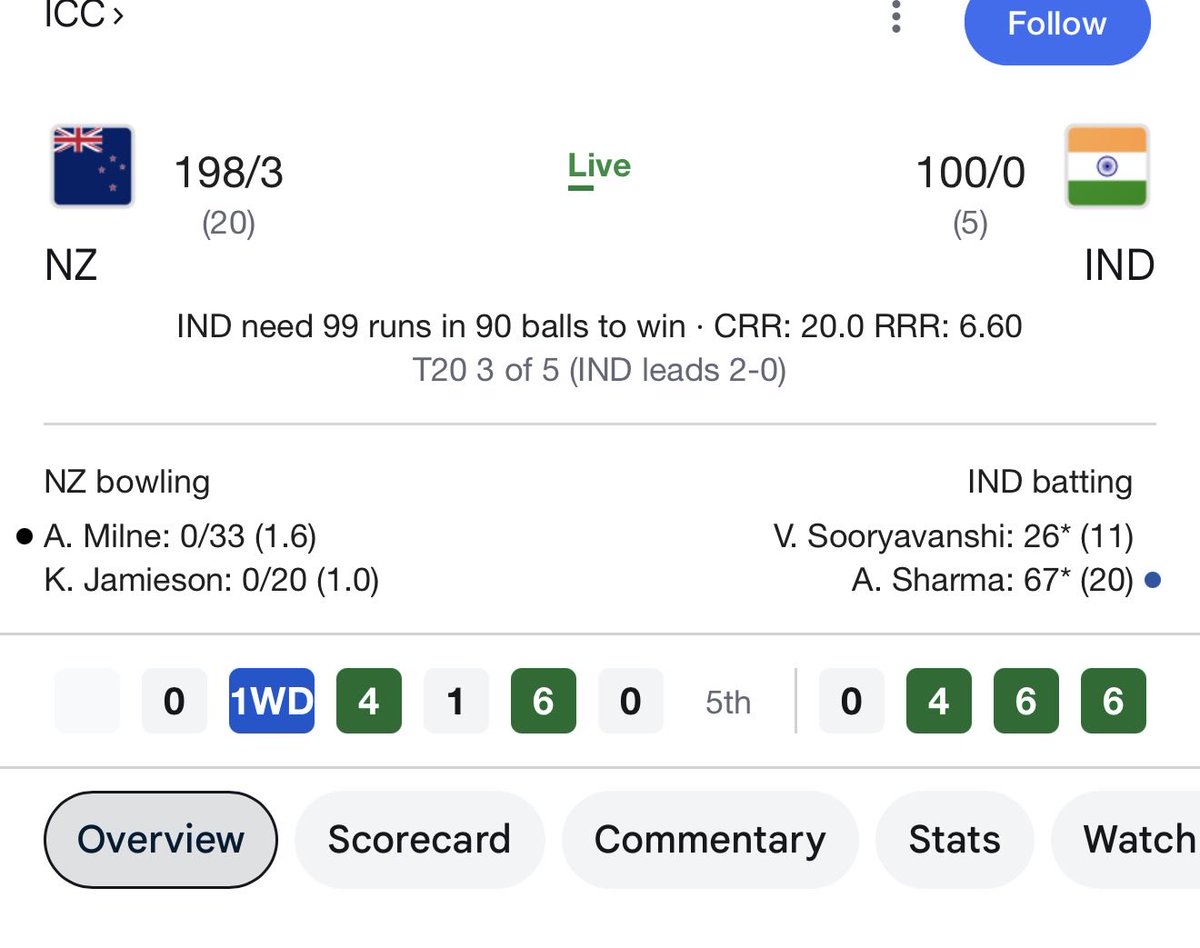
Task: Tap the New Zealand flag icon
Action: coord(93,166)
